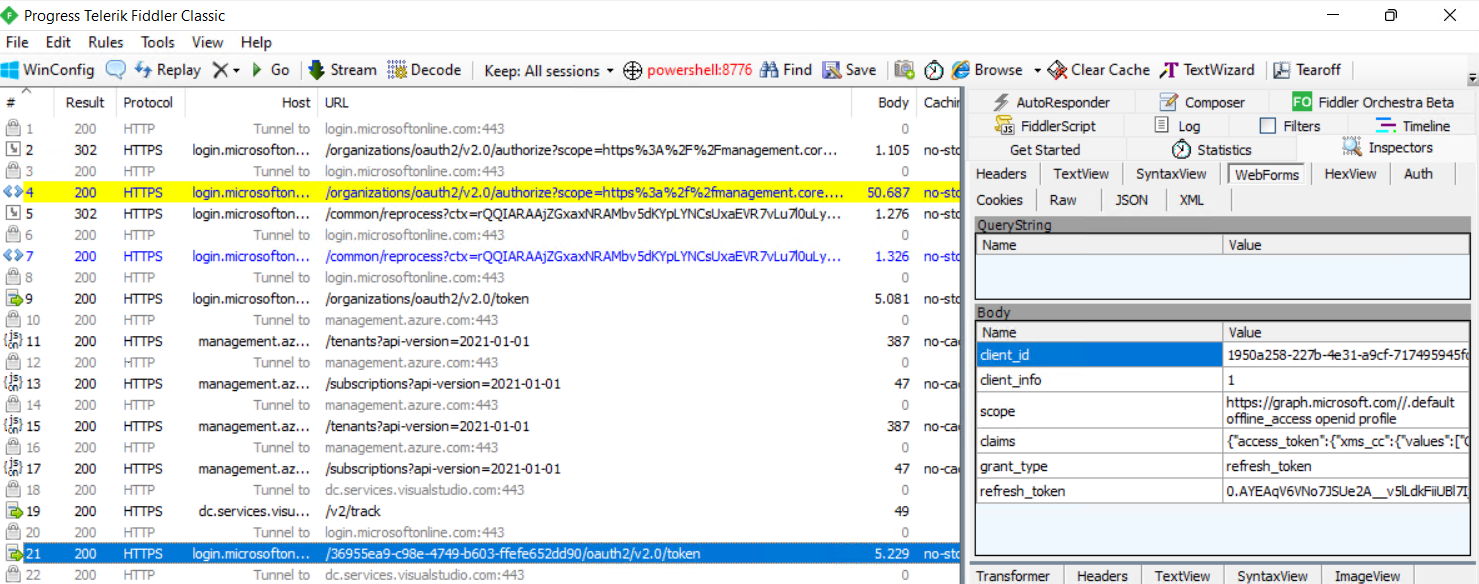Click the Any Process target icon
The image size is (1479, 584).
click(632, 70)
